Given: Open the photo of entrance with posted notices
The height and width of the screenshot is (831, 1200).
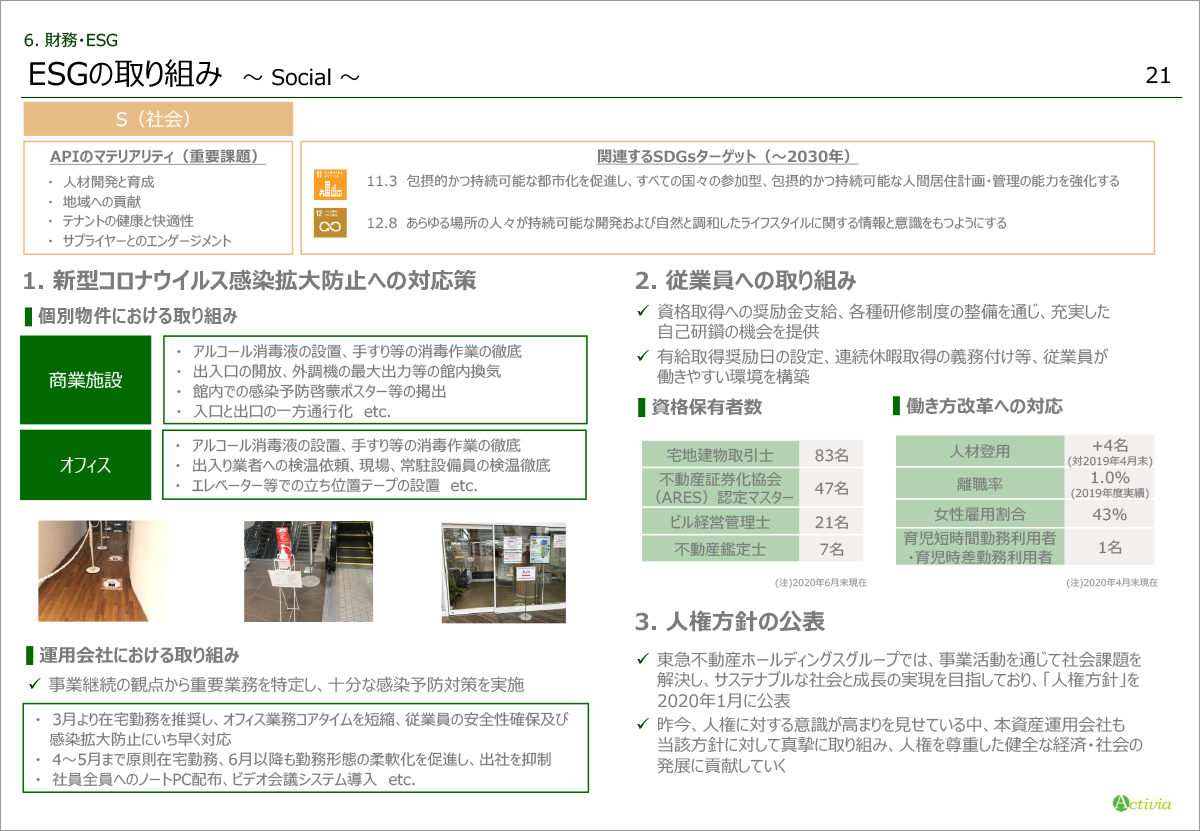Looking at the screenshot, I should [504, 571].
